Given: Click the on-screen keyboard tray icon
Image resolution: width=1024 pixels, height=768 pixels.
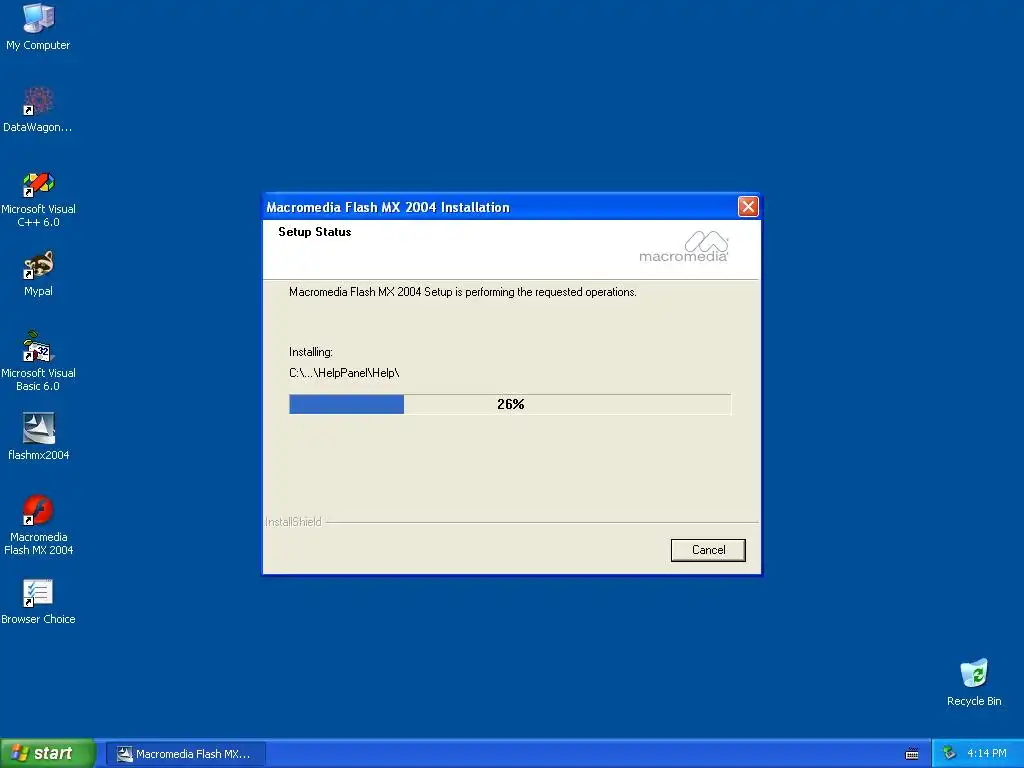Looking at the screenshot, I should pos(912,754).
